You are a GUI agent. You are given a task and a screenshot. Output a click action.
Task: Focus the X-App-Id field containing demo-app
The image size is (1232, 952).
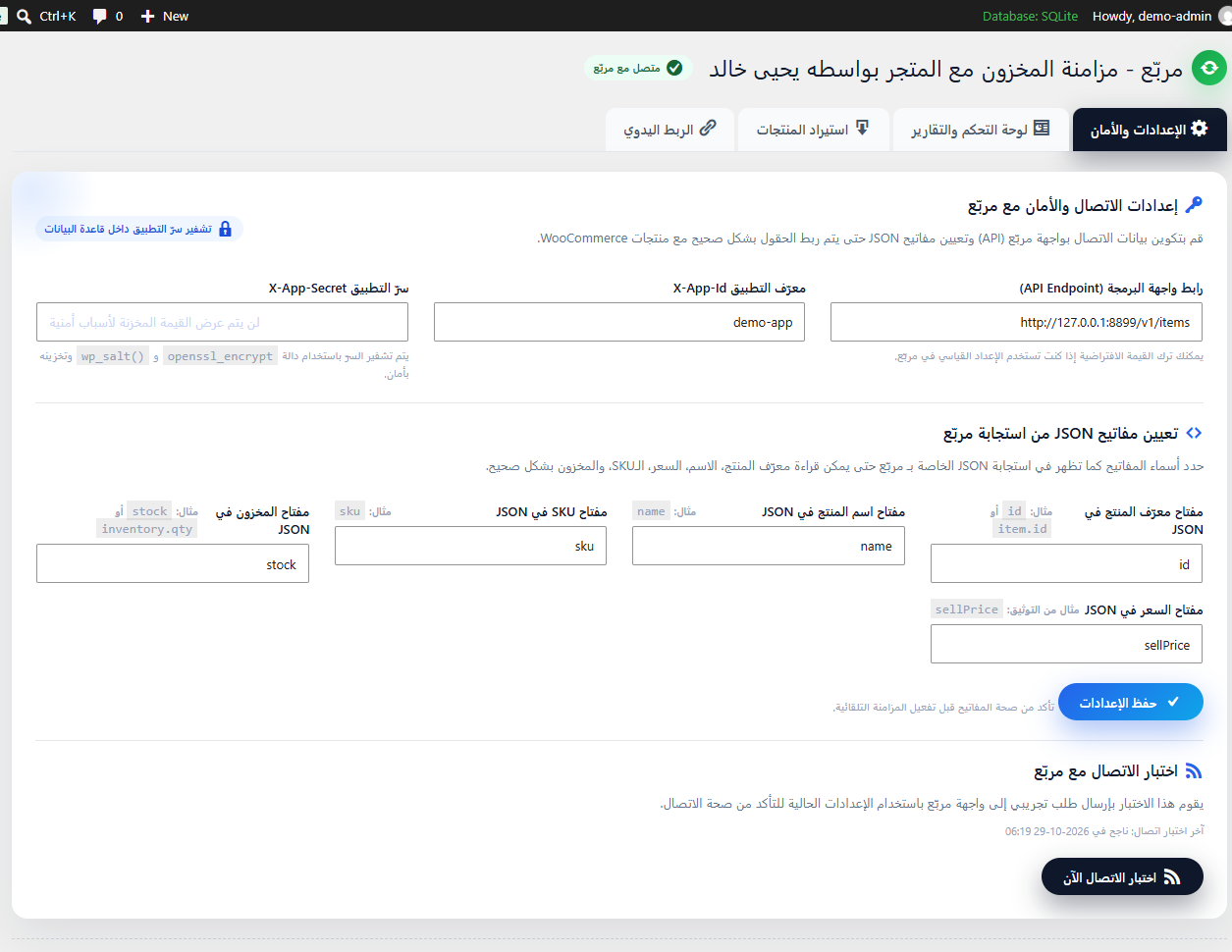point(619,322)
